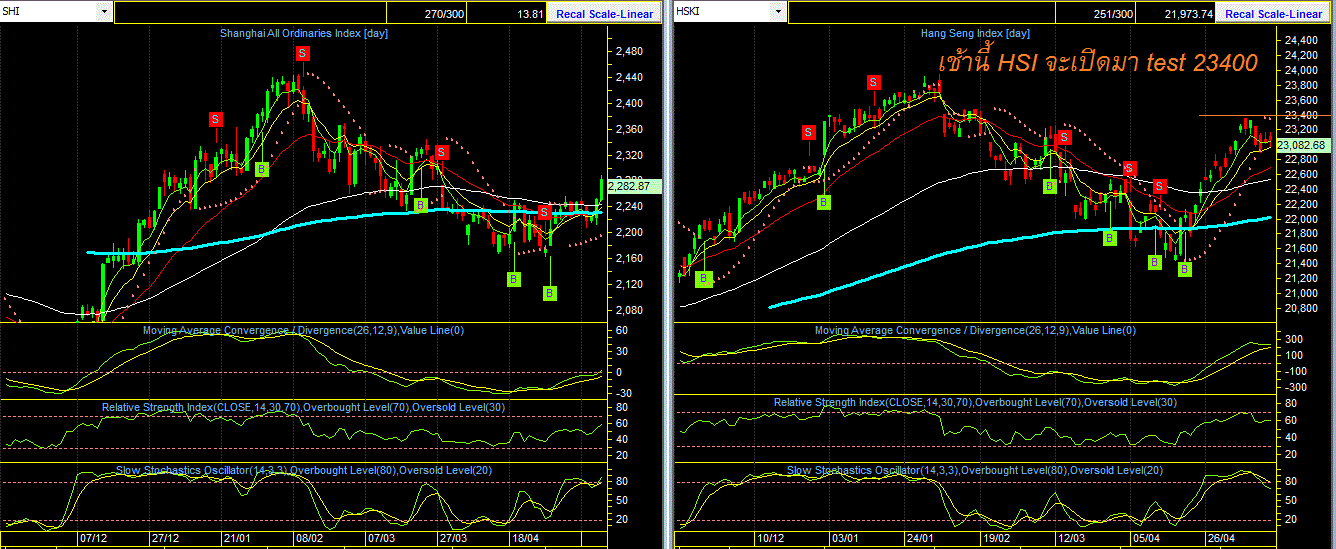Select the 13.81 value field
Screen dimensions: 1336x549
[507, 13]
